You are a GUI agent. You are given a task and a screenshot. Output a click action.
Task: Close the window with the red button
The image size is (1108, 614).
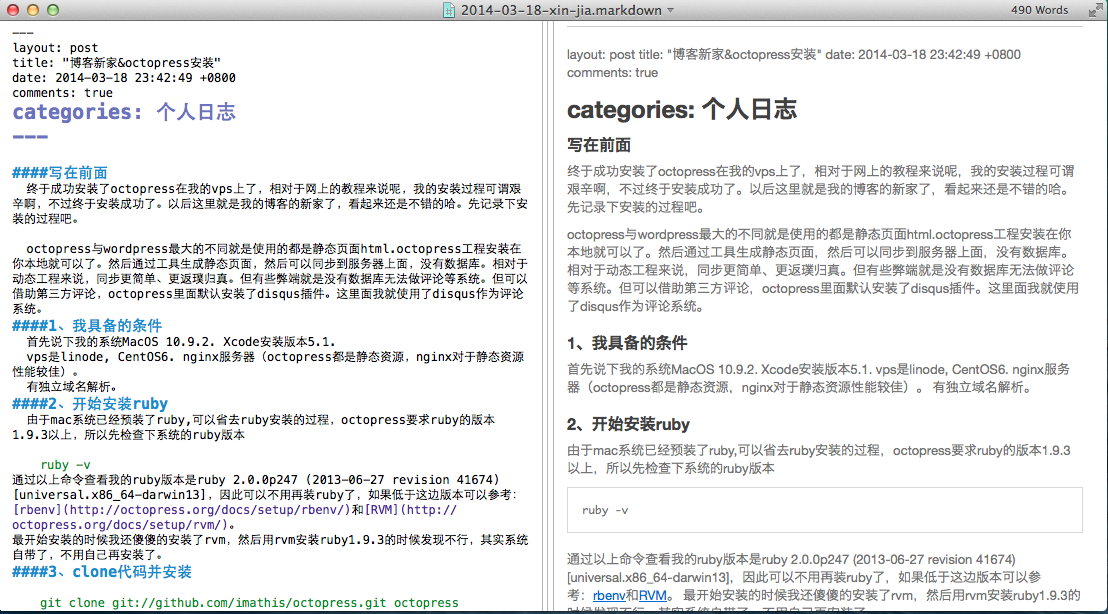[13, 10]
